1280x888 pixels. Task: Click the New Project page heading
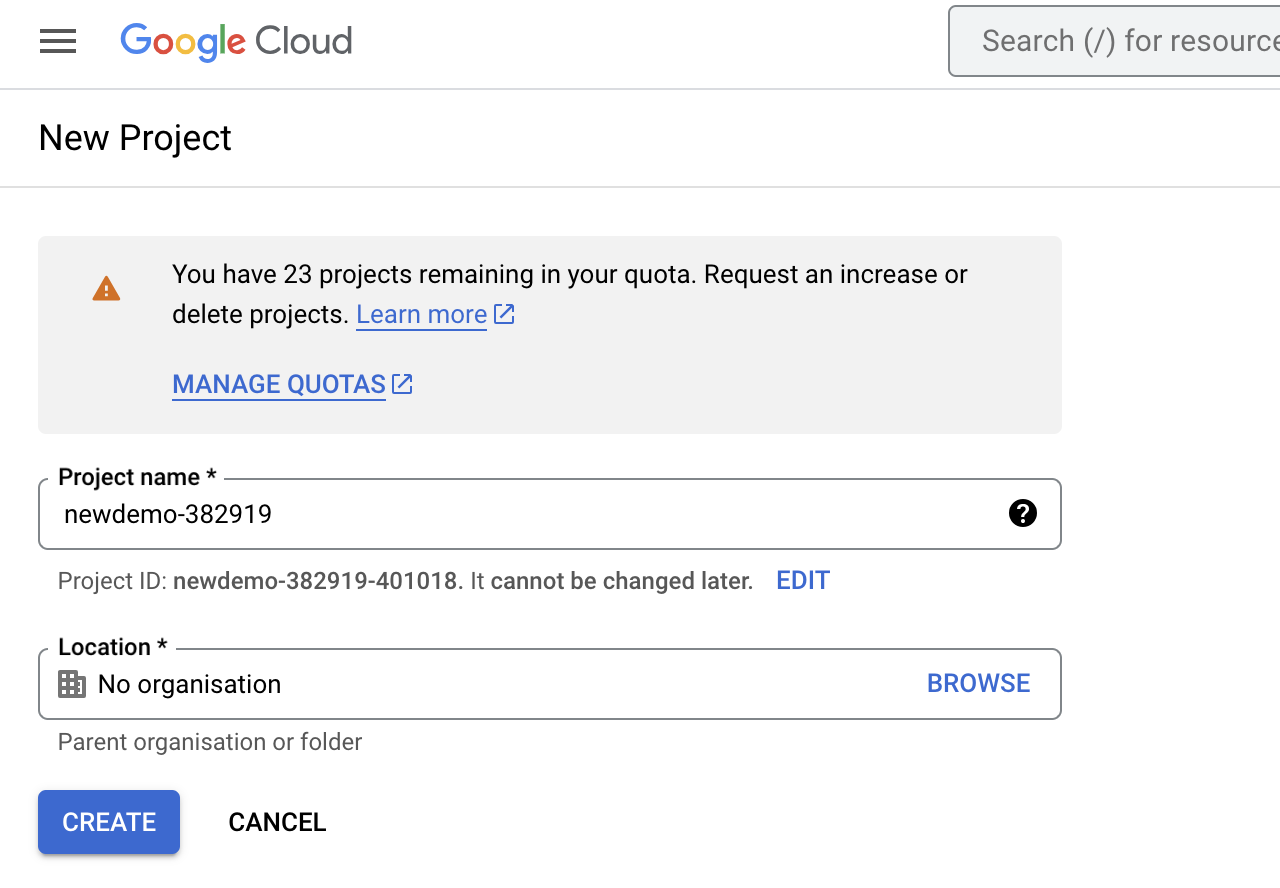pyautogui.click(x=135, y=138)
